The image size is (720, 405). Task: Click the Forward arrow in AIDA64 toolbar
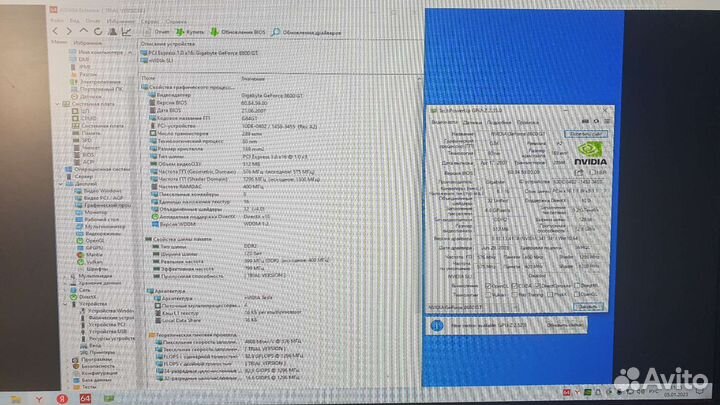pos(67,31)
